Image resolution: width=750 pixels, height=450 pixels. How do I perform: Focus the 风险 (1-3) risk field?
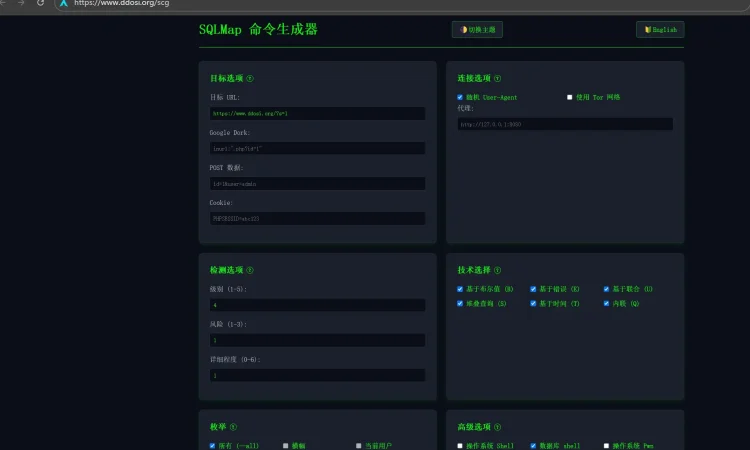tap(318, 340)
